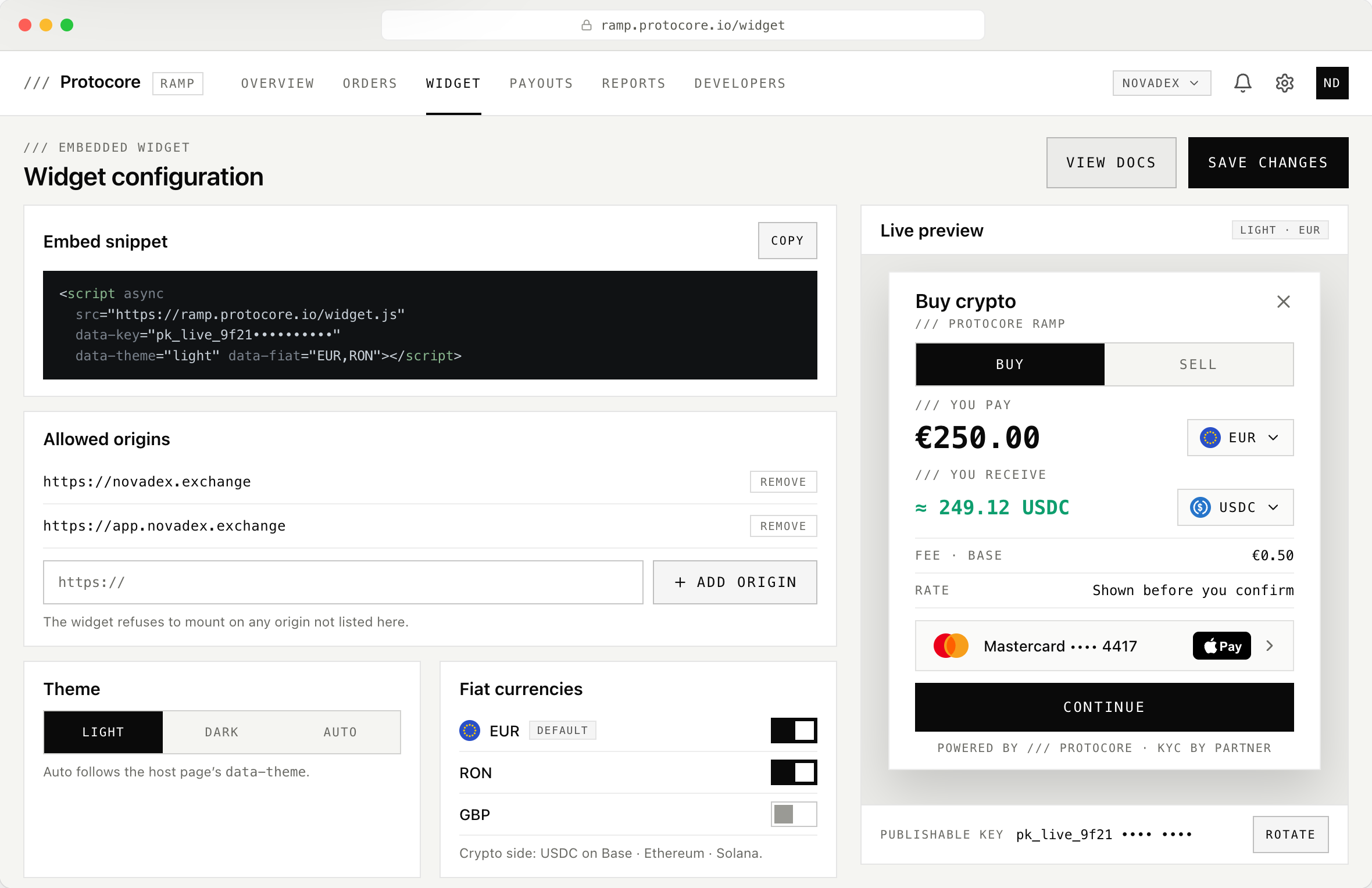Copy the embed snippet
The height and width of the screenshot is (888, 1372).
coord(787,241)
